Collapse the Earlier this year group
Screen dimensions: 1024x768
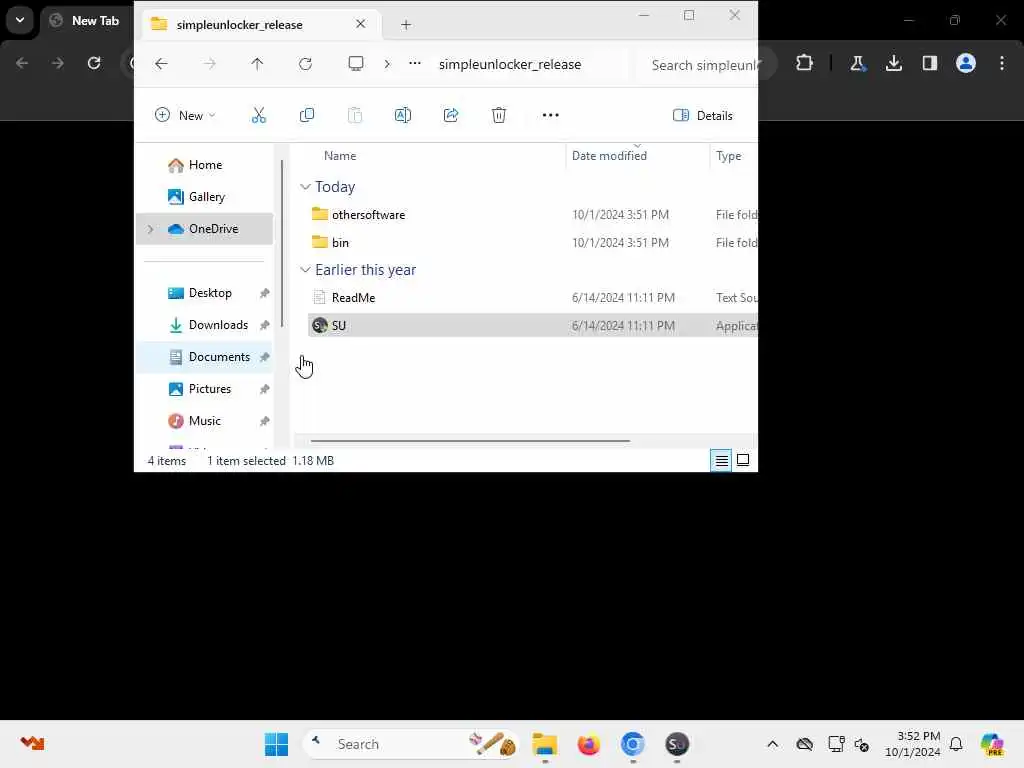305,270
